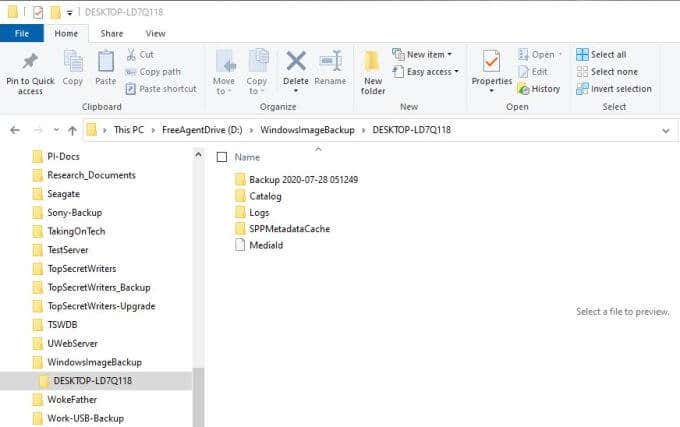Viewport: 680px width, 427px height.
Task: Select the MediaId file
Action: pyautogui.click(x=259, y=245)
